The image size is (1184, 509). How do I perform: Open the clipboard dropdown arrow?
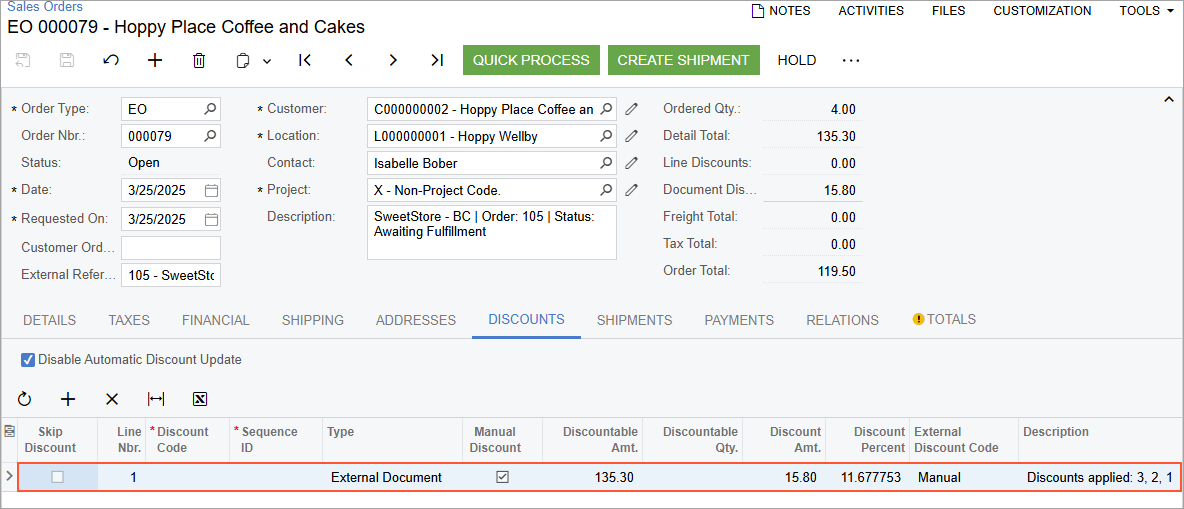pyautogui.click(x=267, y=61)
